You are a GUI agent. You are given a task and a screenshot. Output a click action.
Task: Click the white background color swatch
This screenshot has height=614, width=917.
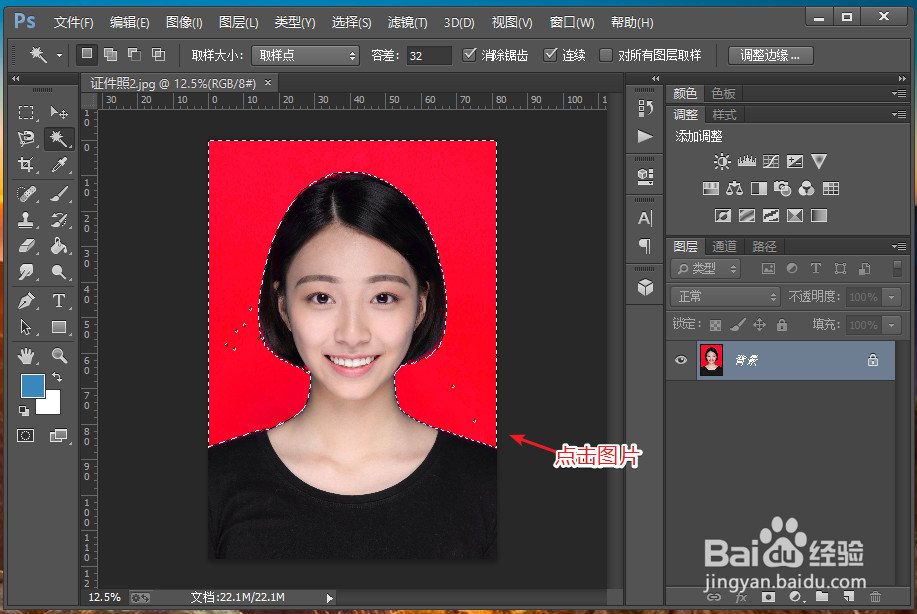[x=52, y=405]
